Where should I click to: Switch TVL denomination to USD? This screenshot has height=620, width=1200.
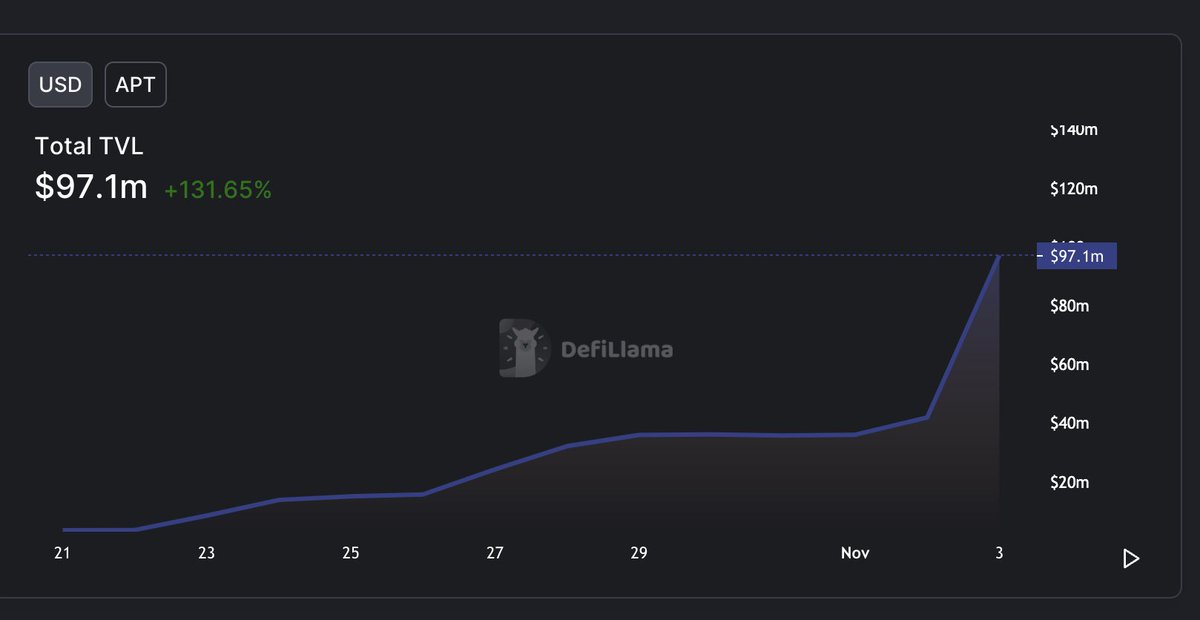pyautogui.click(x=60, y=85)
